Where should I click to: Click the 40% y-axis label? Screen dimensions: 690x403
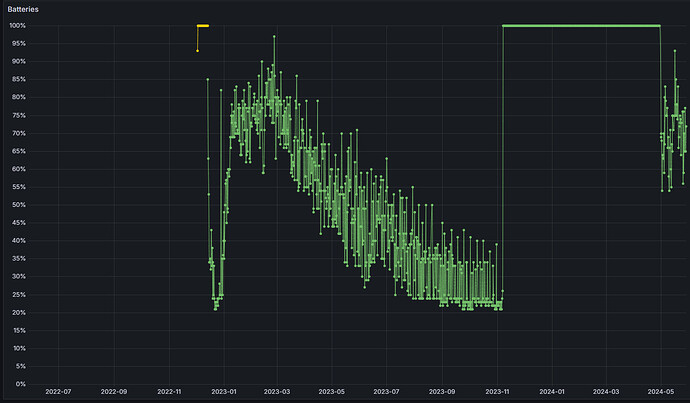(x=19, y=241)
